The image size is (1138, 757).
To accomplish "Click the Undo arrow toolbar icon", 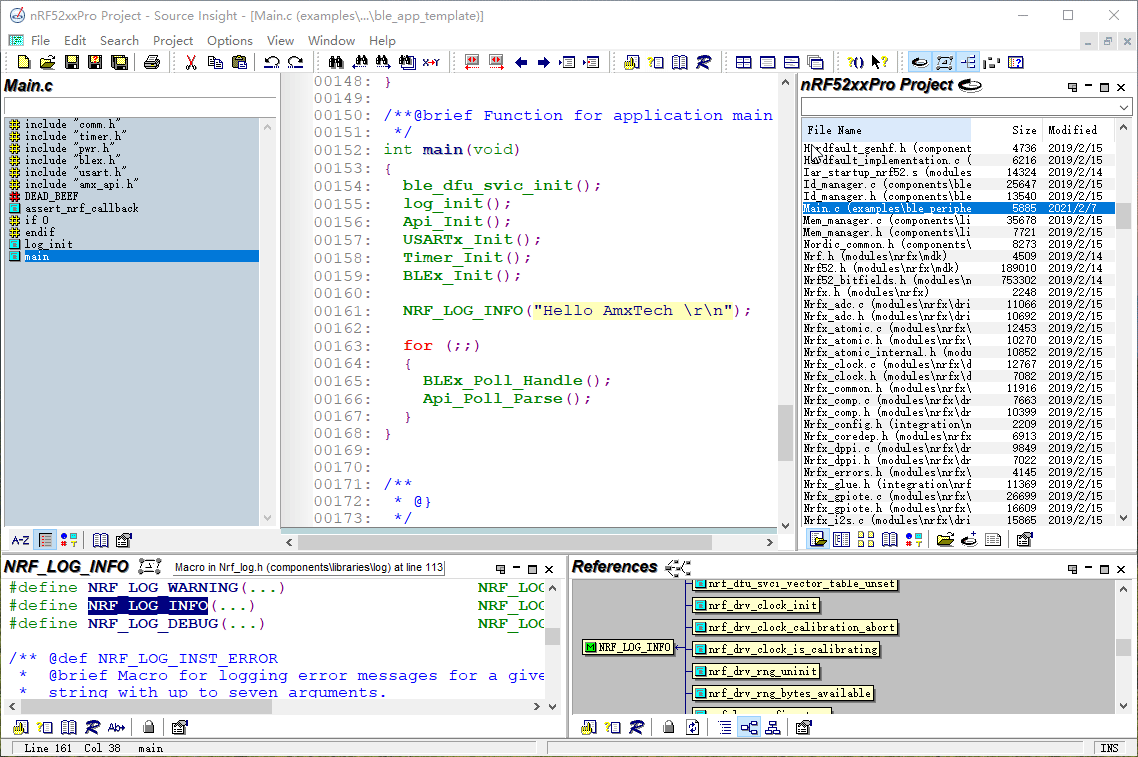I will 271,62.
